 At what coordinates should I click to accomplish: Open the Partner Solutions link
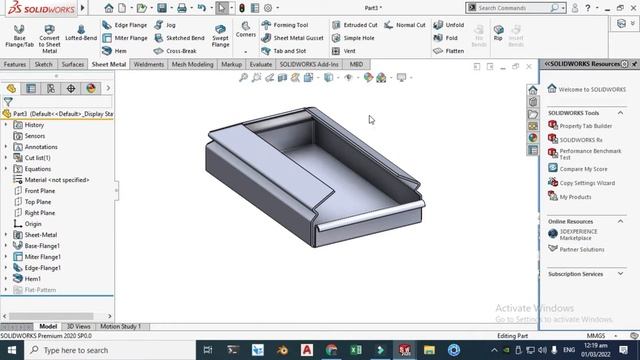(x=582, y=249)
